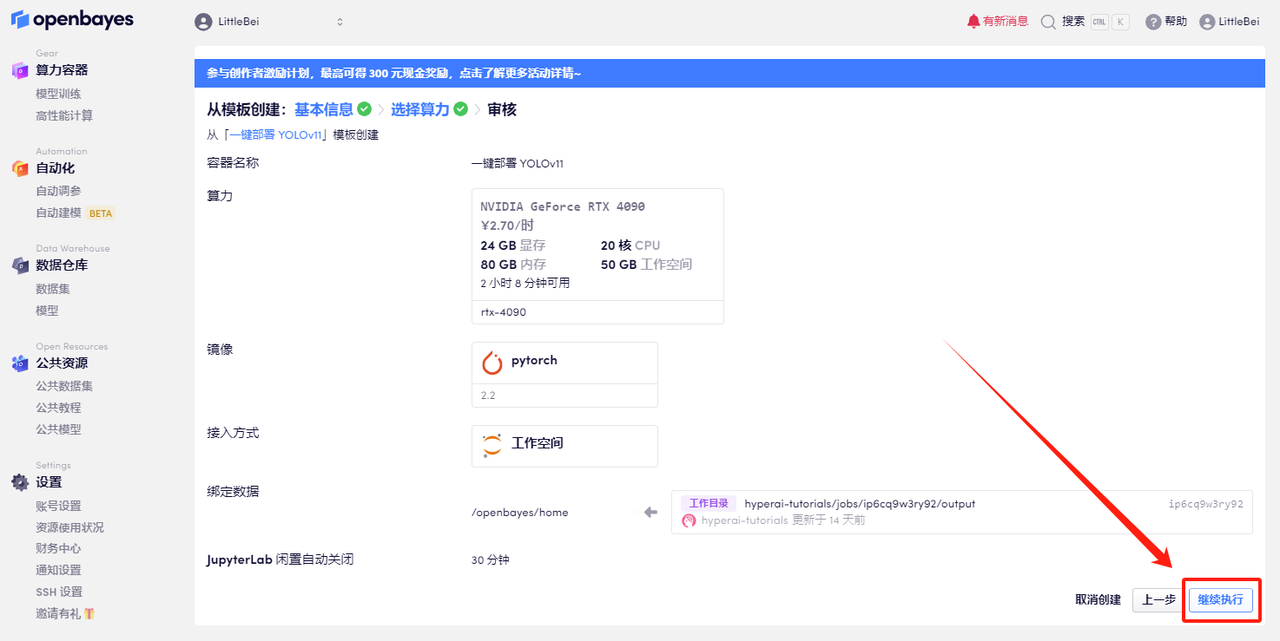Screen dimensions: 1280x641
Task: Click the 取消创建 link
Action: (x=1098, y=600)
